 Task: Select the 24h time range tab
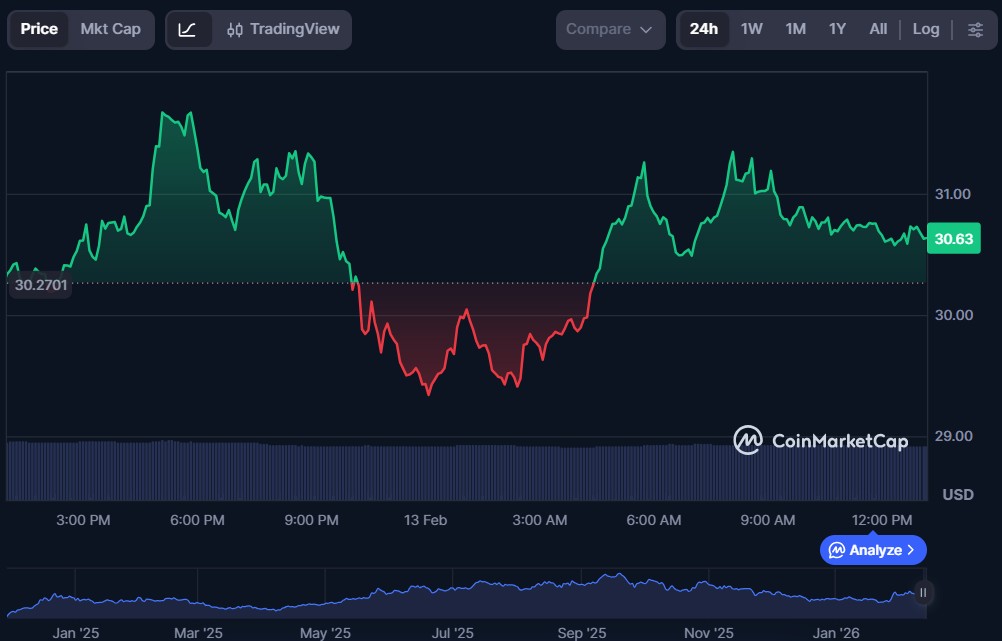tap(704, 30)
